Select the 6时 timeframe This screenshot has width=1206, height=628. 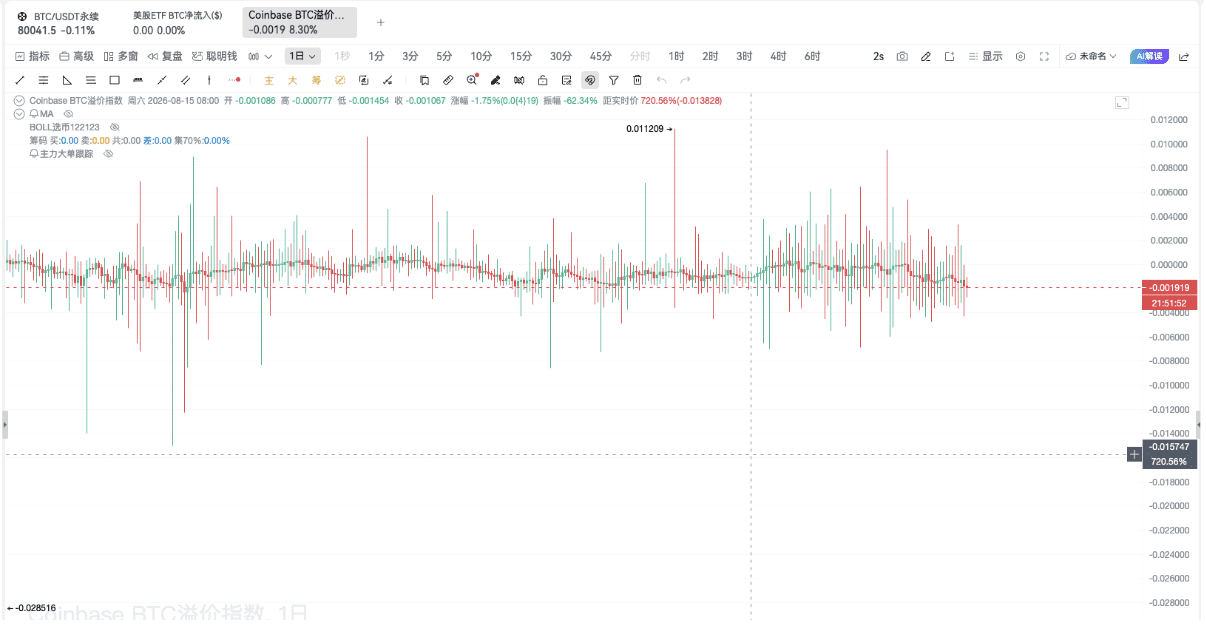tap(812, 57)
